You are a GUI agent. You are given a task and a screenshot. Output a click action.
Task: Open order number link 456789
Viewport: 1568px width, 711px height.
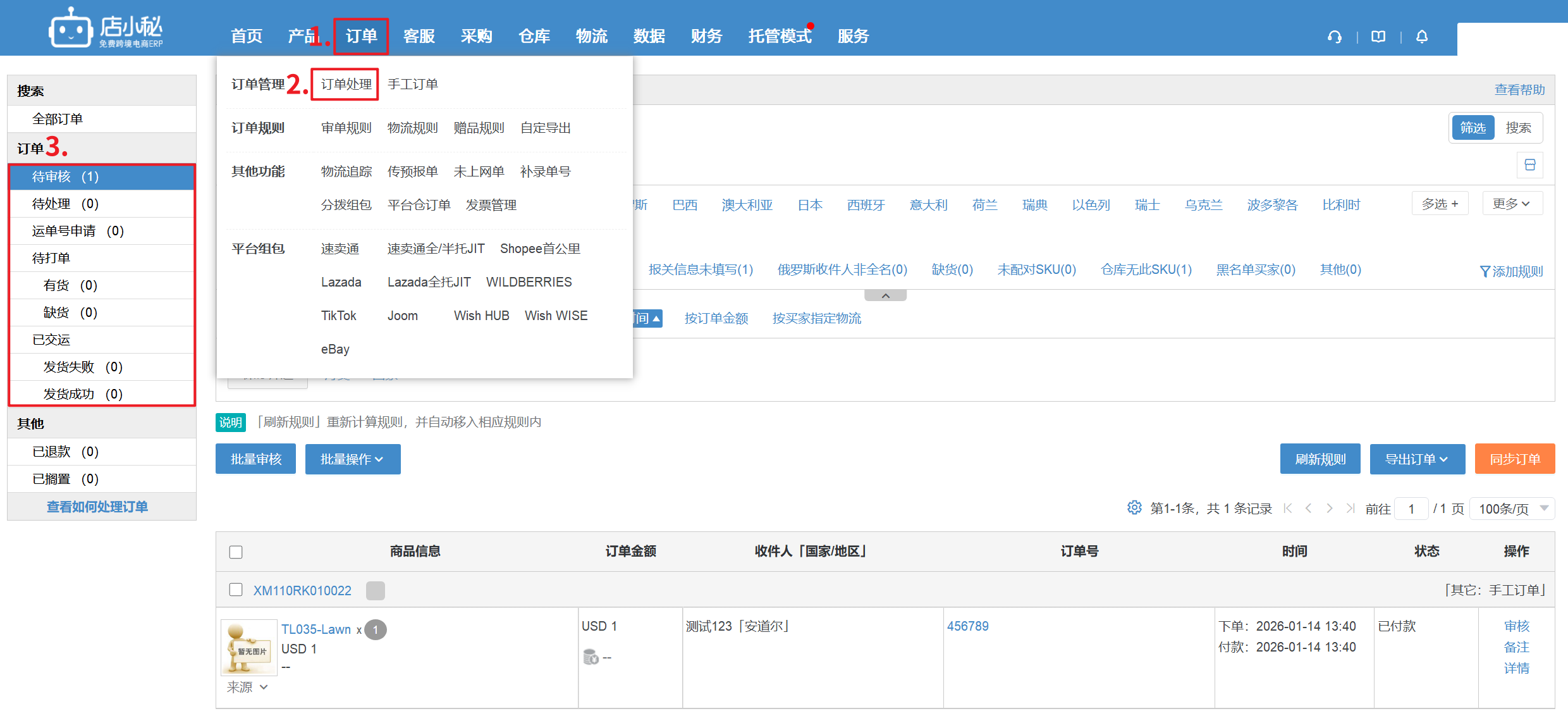[967, 626]
